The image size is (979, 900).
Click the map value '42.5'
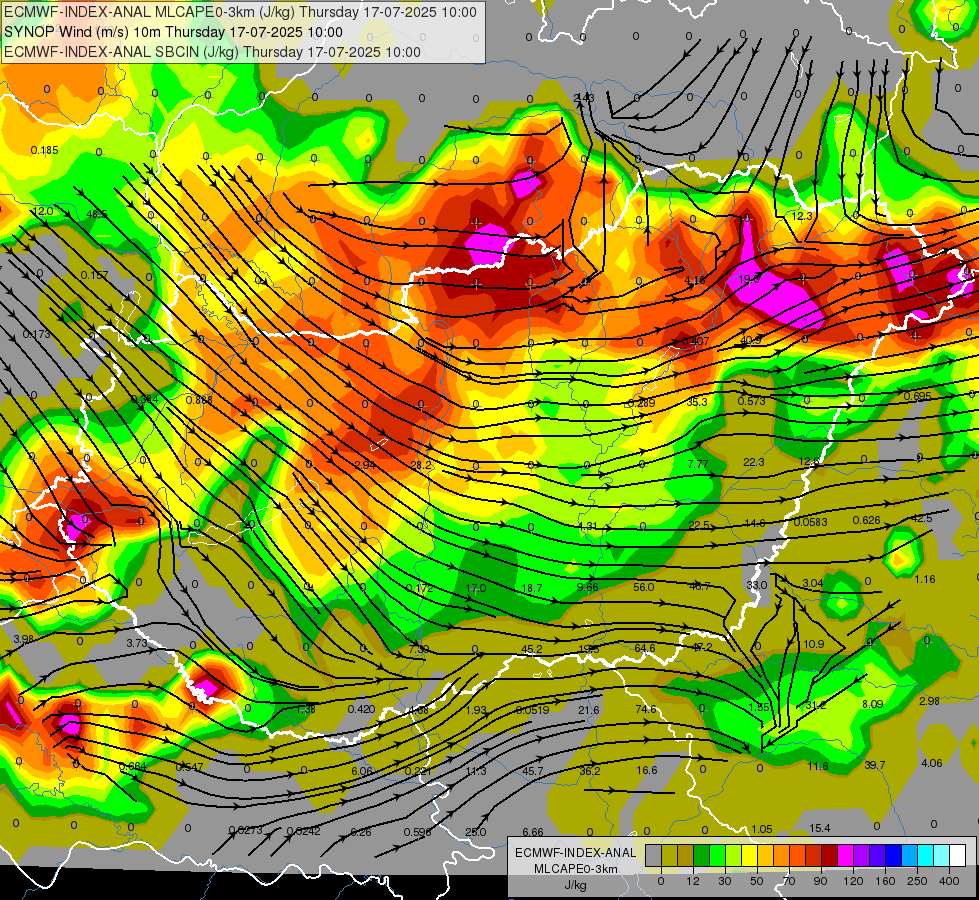click(922, 518)
